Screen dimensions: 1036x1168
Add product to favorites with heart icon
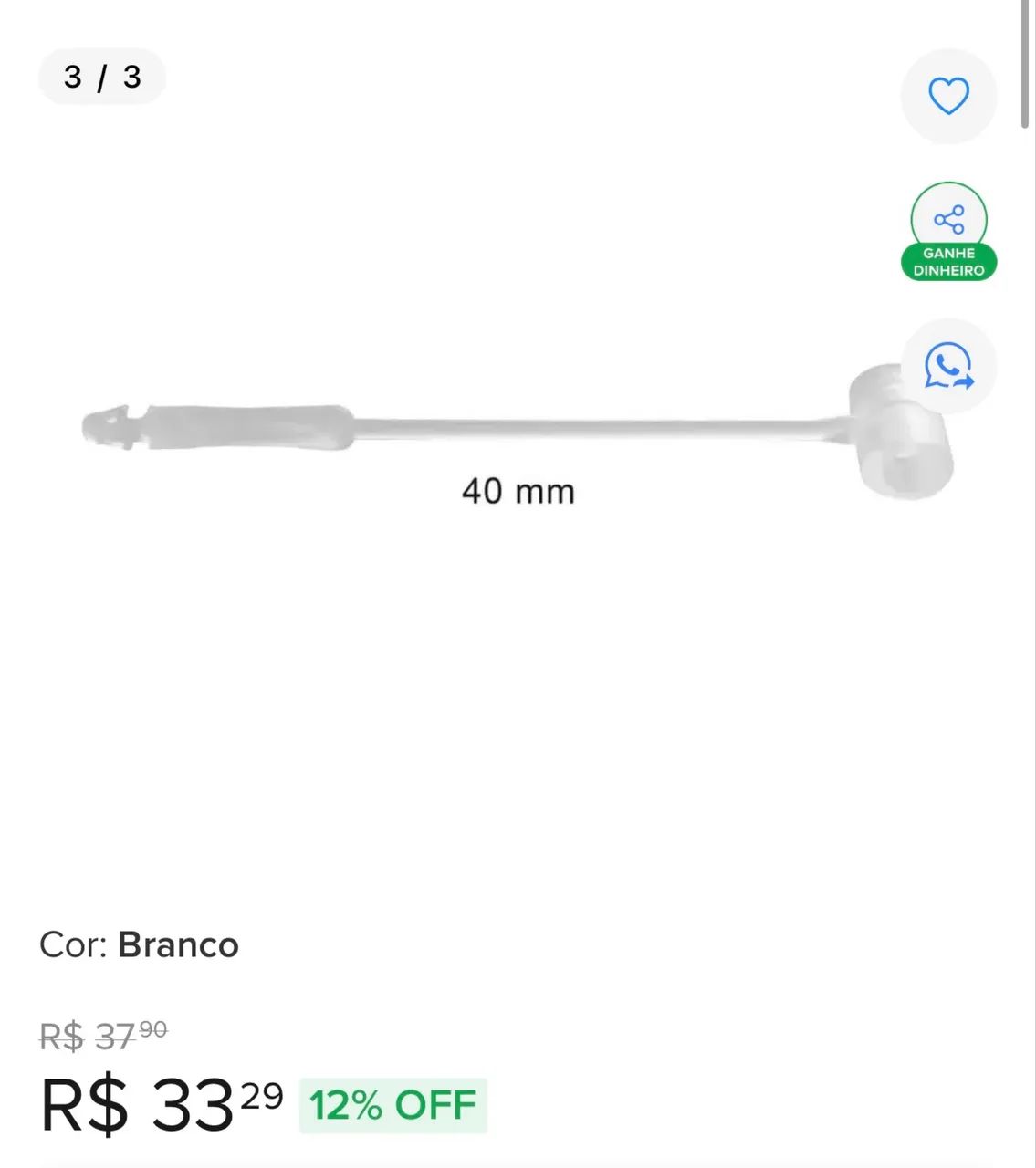coord(948,96)
